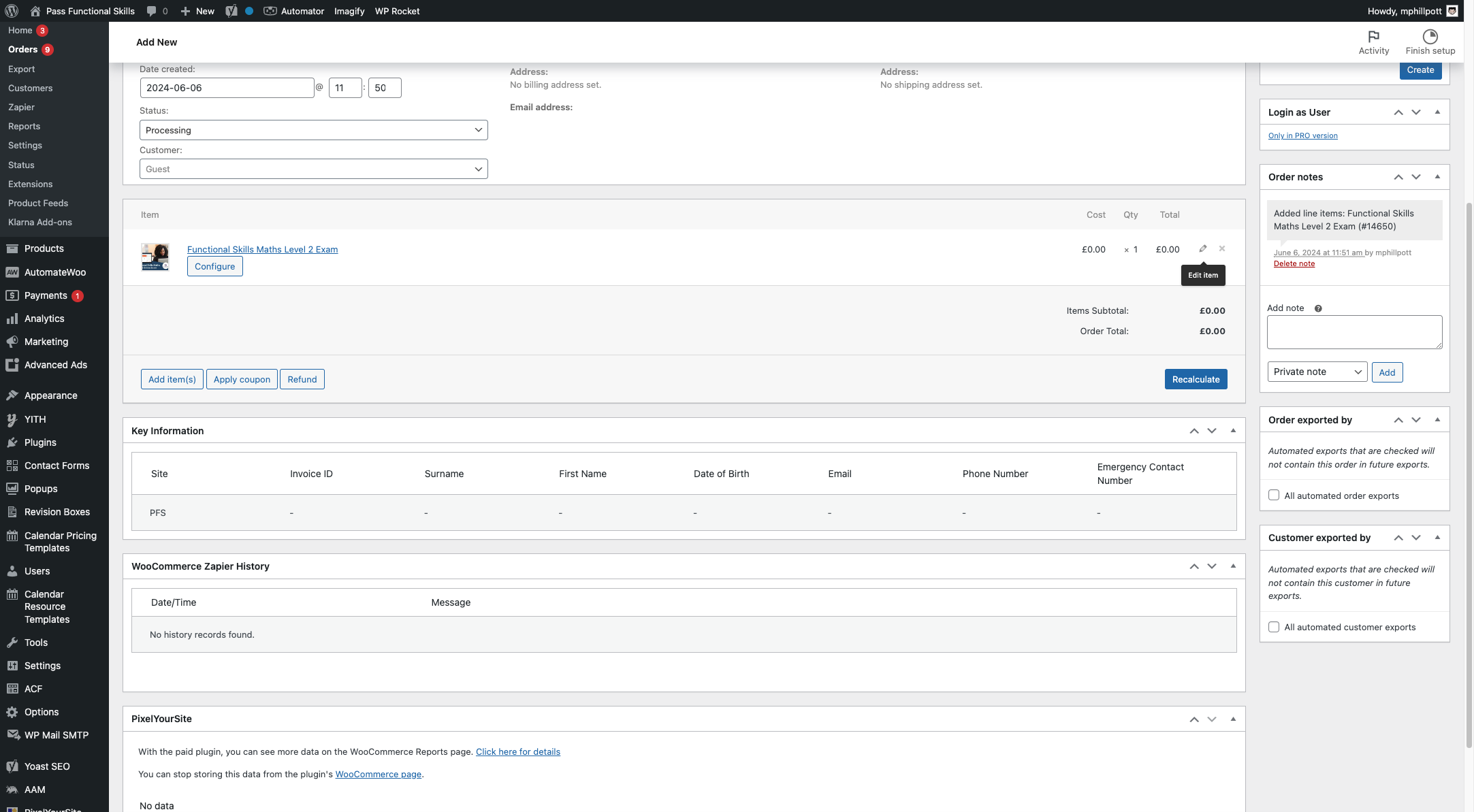Click the Apply coupon button

[x=242, y=379]
